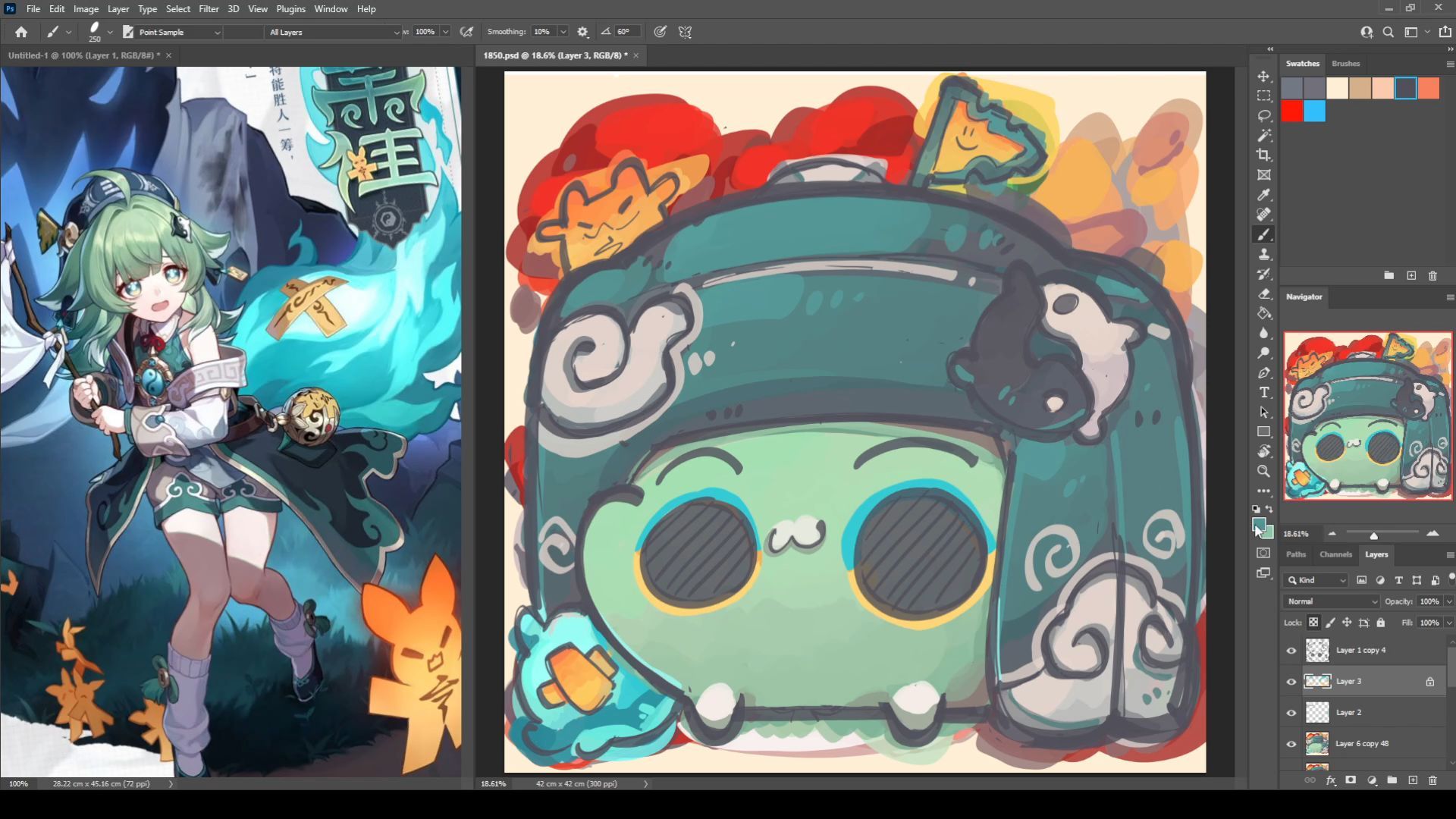Screen dimensions: 1456x819
Task: Switch to Untitled-1 document tab
Action: tap(84, 55)
